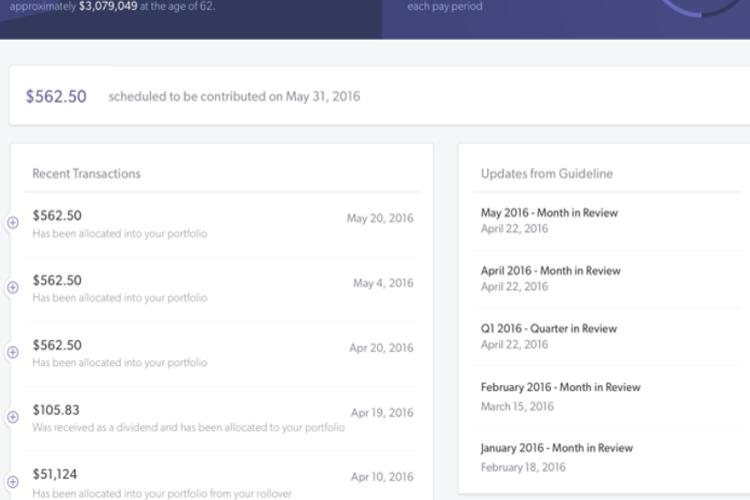750x500 pixels.
Task: Click the $562.50 scheduled contribution amount
Action: (56, 97)
